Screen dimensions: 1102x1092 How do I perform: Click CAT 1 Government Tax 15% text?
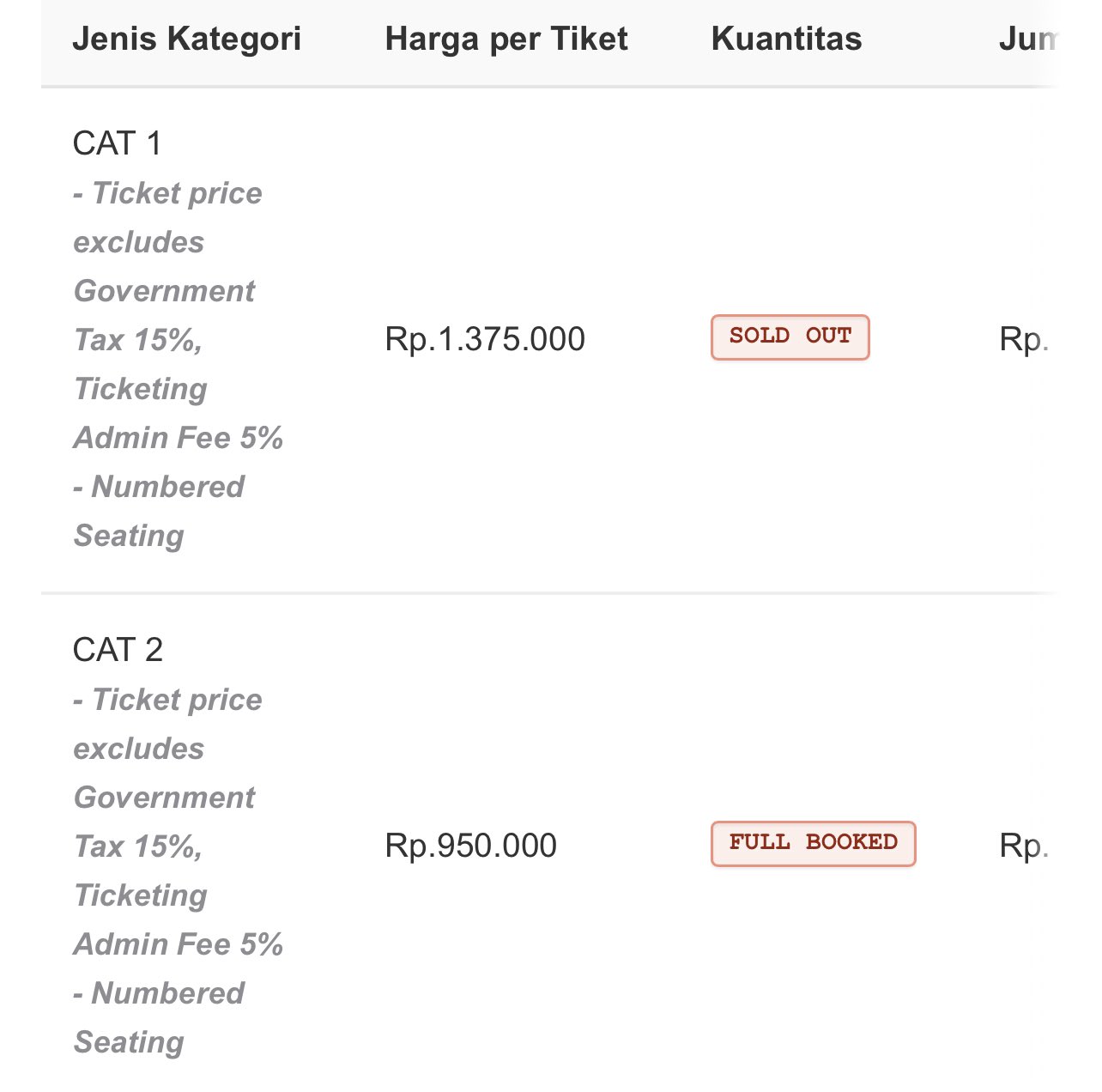(164, 315)
